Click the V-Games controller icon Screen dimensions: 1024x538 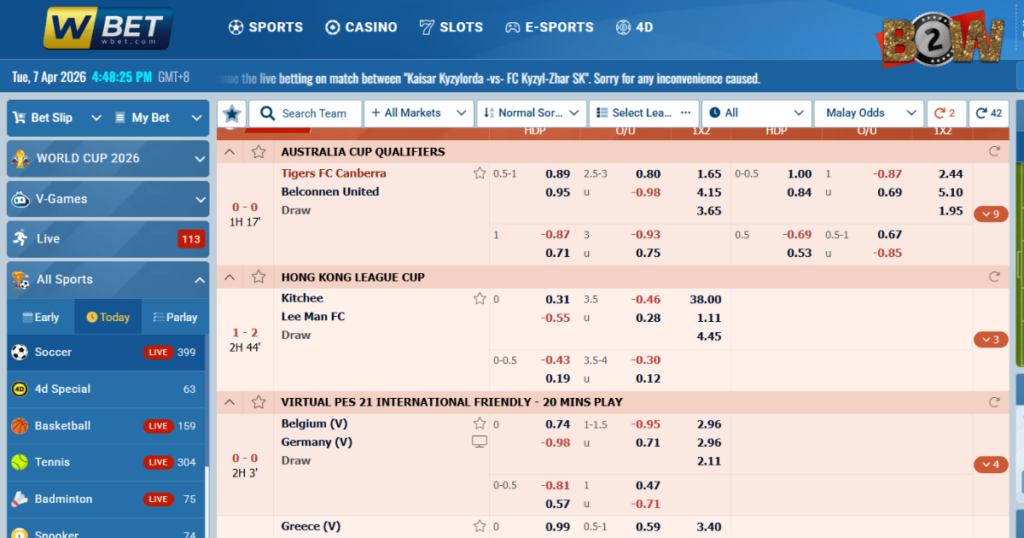(x=20, y=199)
